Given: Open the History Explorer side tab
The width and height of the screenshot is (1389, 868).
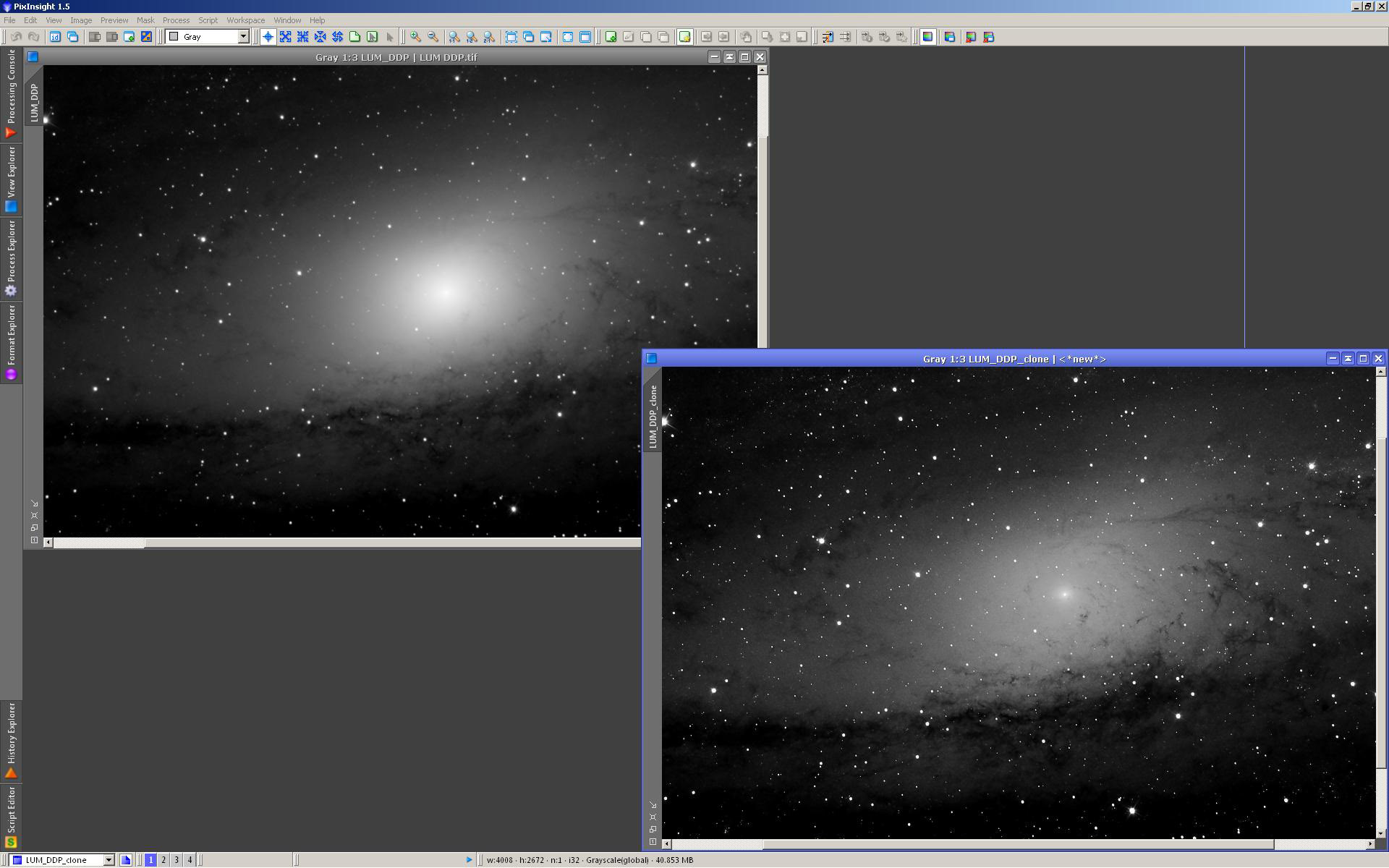Looking at the screenshot, I should [x=11, y=740].
